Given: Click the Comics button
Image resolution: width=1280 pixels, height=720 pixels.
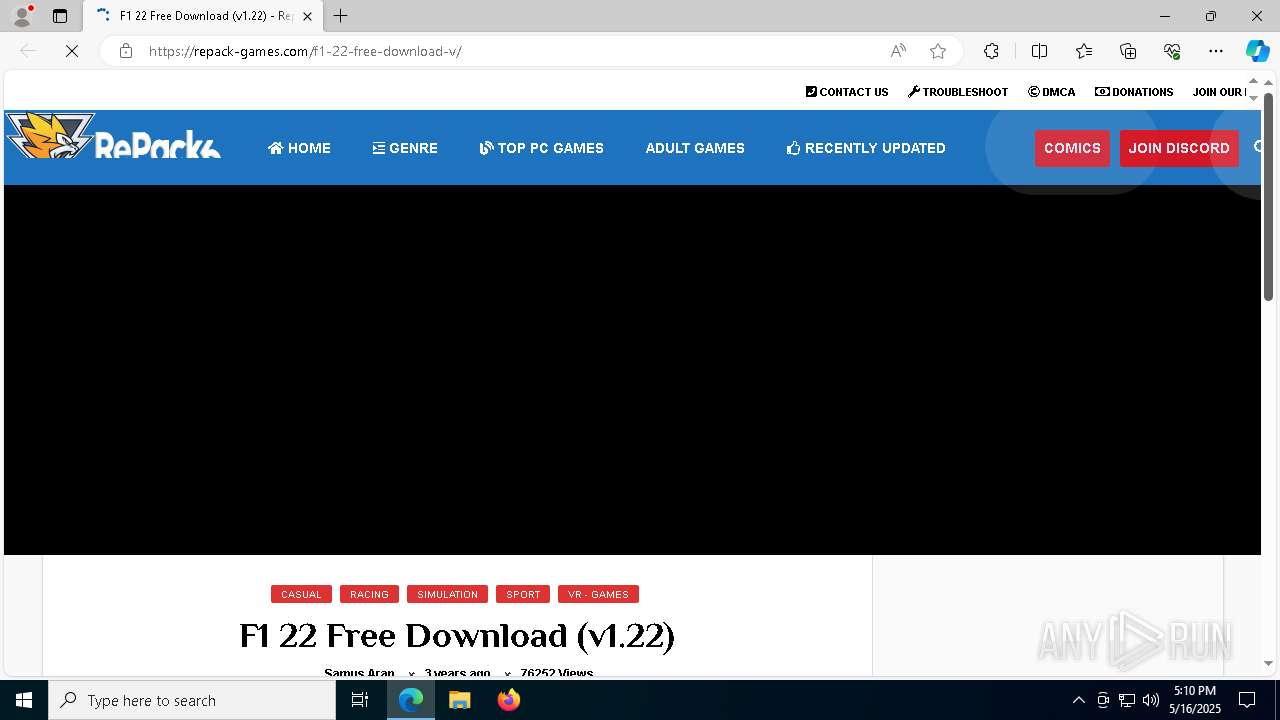Looking at the screenshot, I should 1072,148.
